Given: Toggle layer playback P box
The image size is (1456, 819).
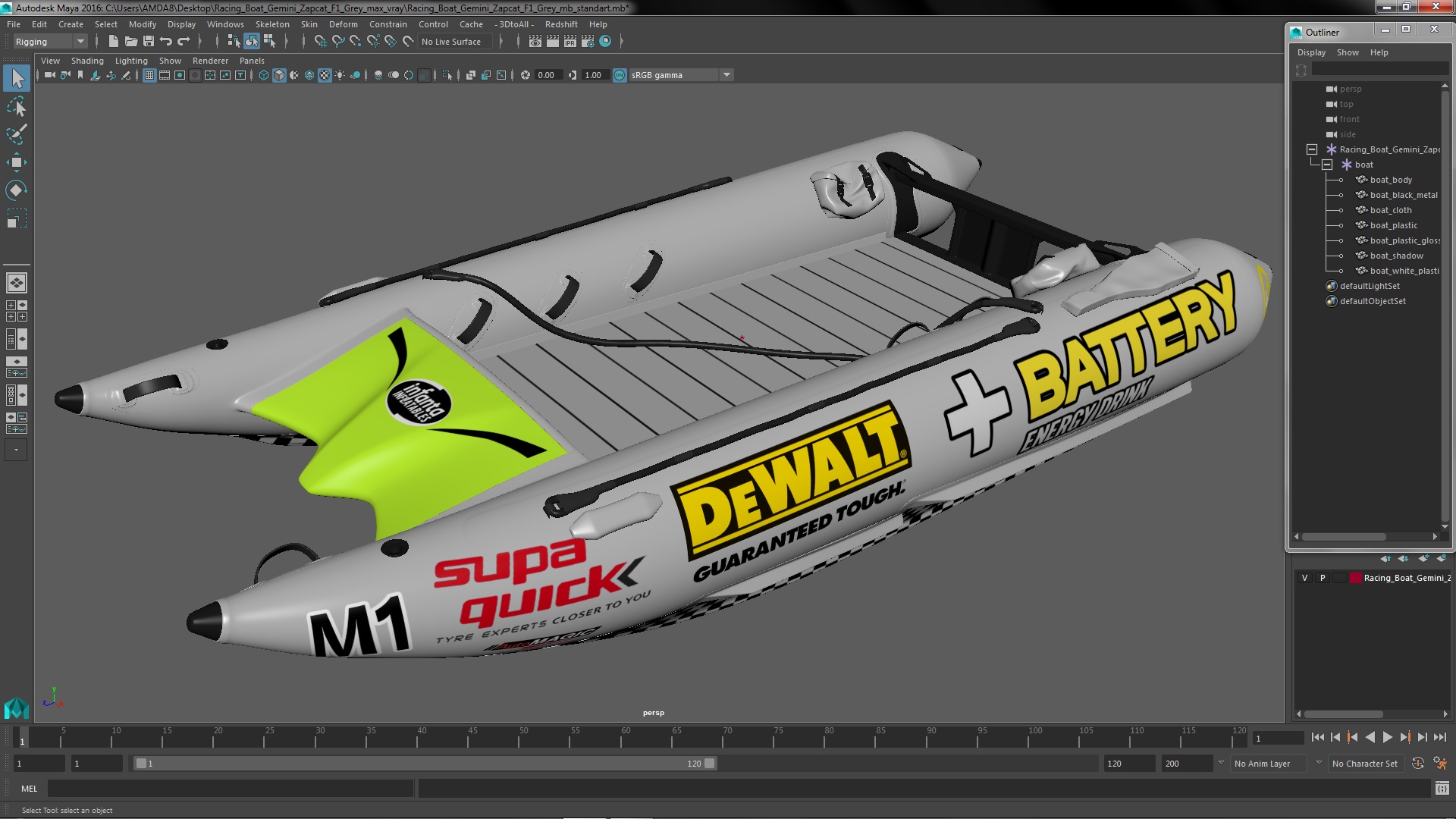Looking at the screenshot, I should (x=1323, y=578).
